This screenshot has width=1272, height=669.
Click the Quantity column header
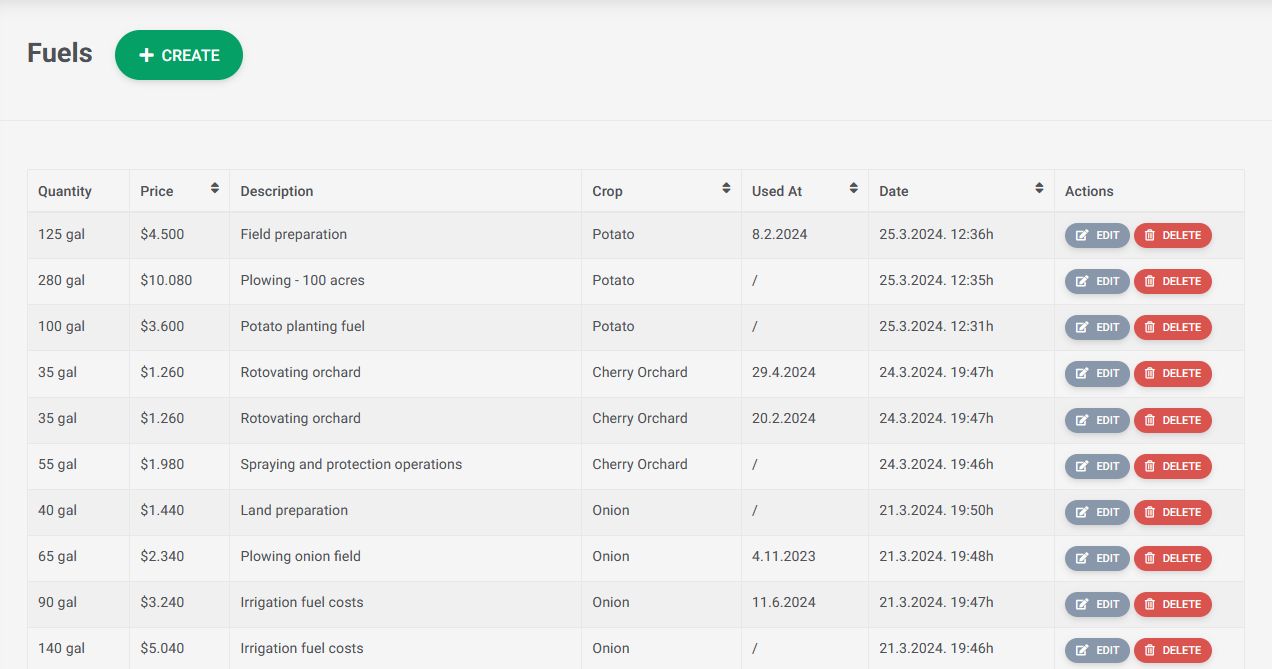(x=65, y=191)
